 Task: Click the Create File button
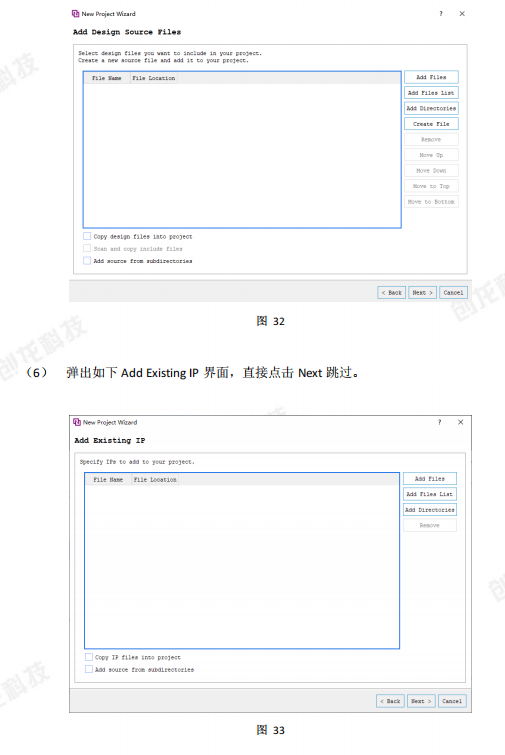tap(431, 124)
